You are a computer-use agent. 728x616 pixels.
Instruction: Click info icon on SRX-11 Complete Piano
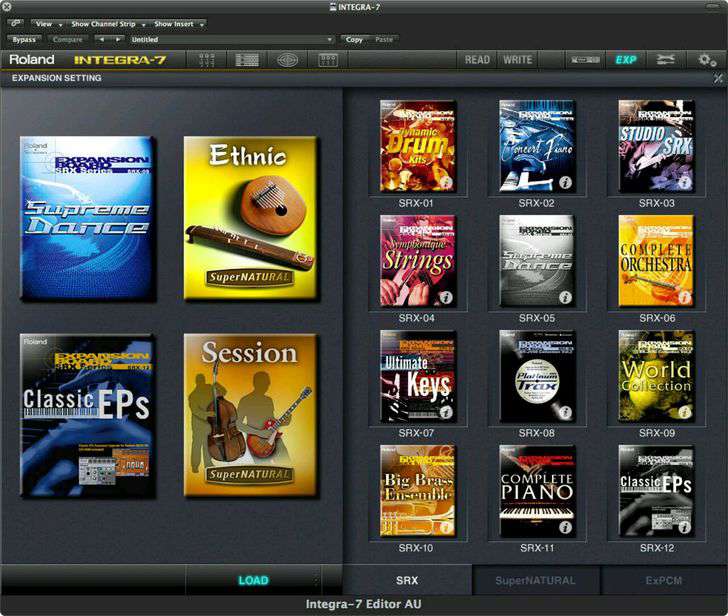pyautogui.click(x=564, y=527)
